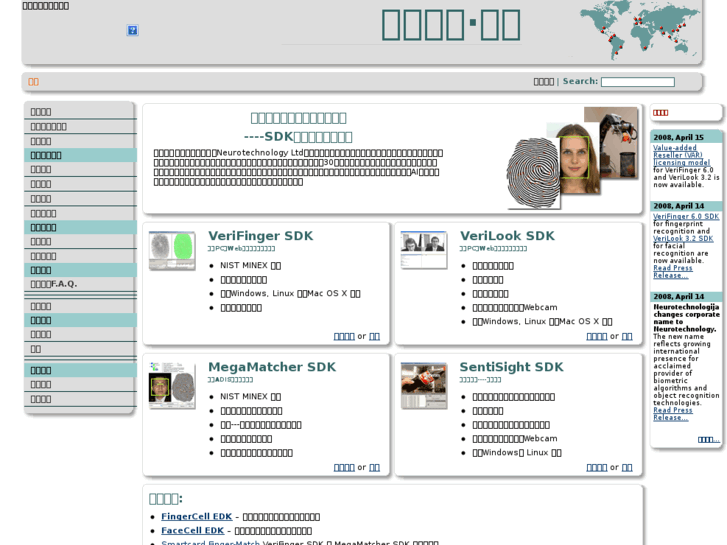Click link after 'or' in VeriLook SDK card
Viewport: 727px width, 545px height.
[627, 336]
